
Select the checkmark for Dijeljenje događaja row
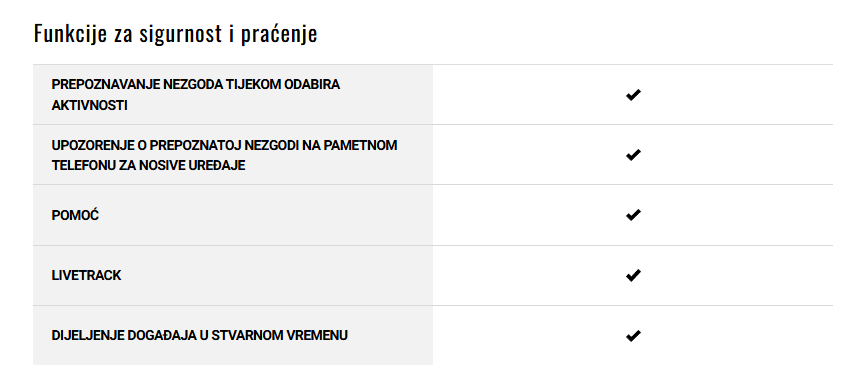(x=633, y=336)
